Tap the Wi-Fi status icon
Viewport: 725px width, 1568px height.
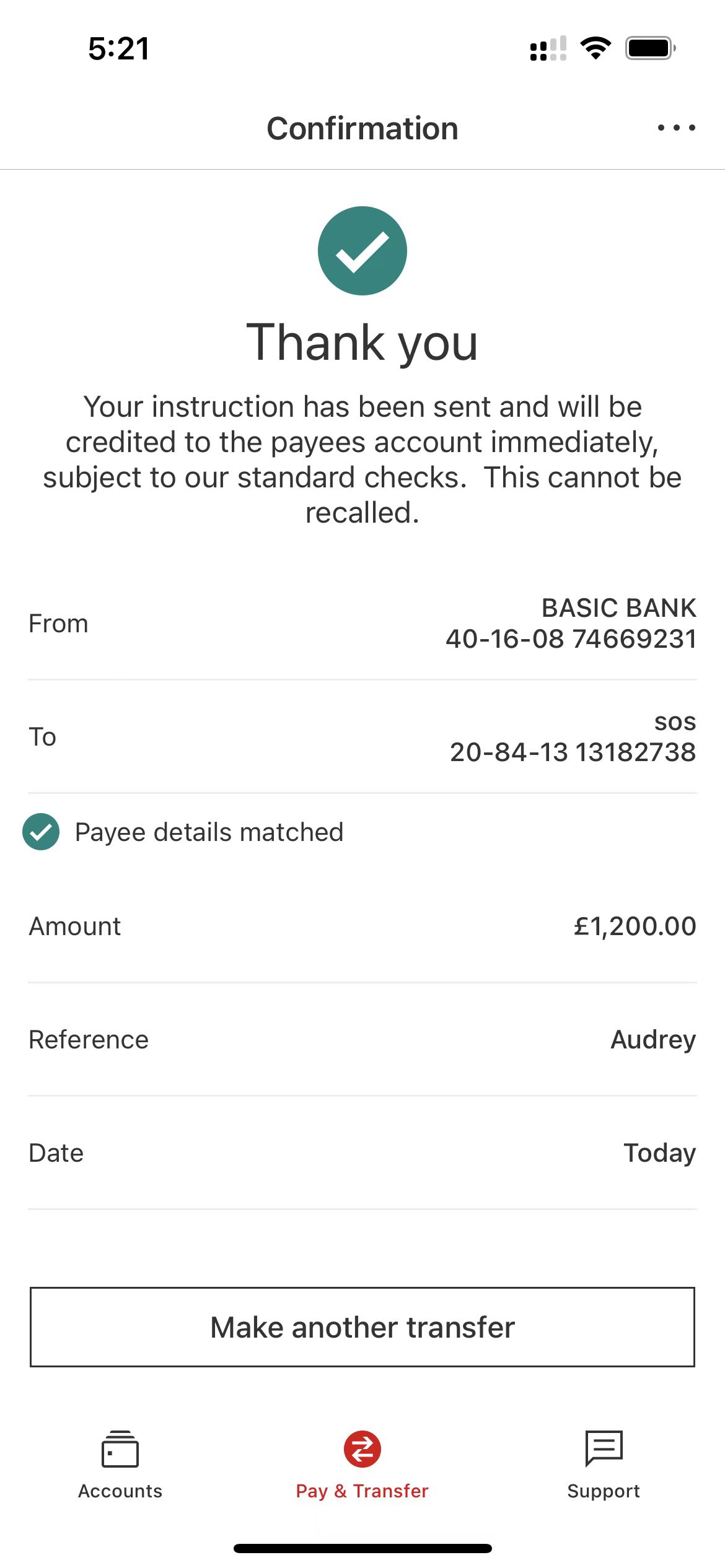pyautogui.click(x=595, y=48)
